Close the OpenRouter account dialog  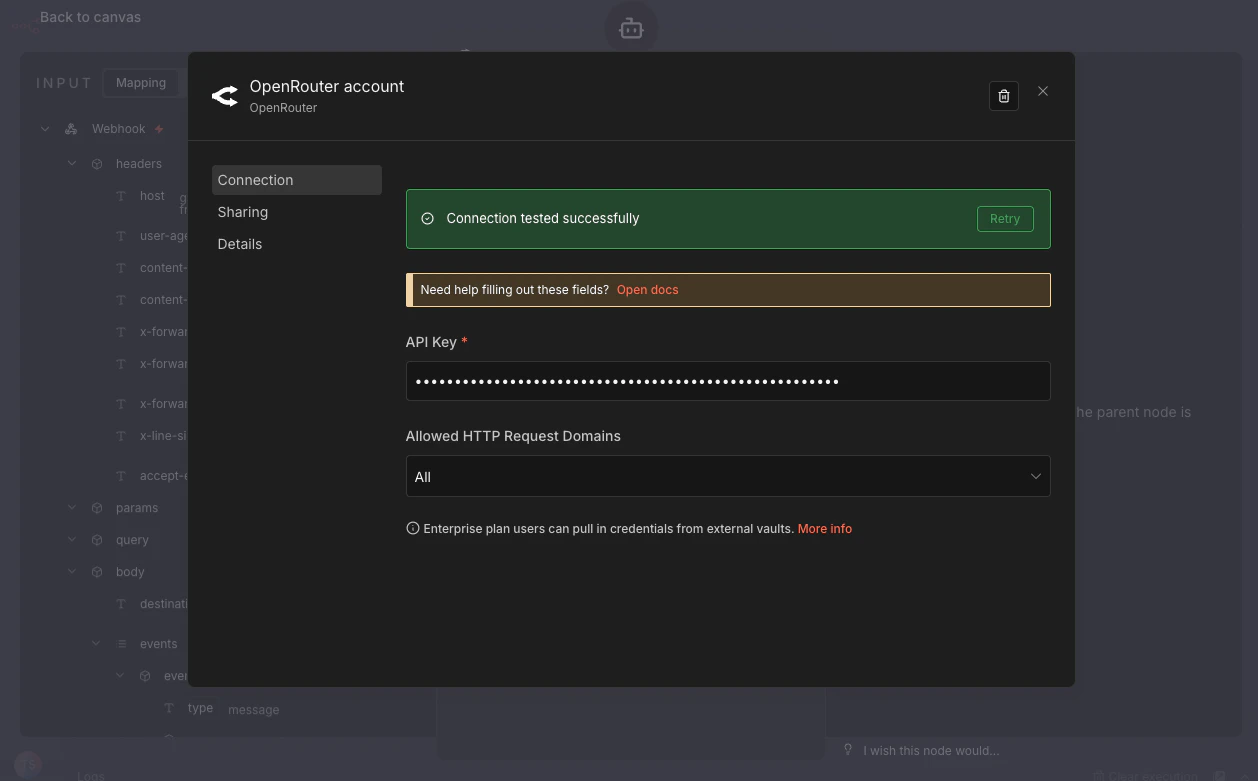(x=1043, y=91)
